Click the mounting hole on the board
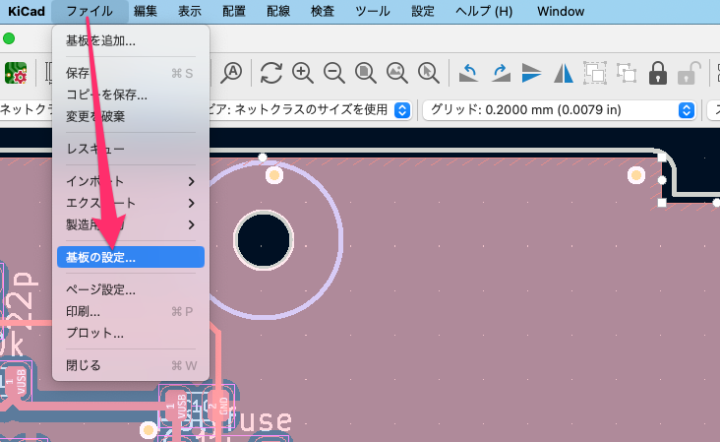Screen dimensions: 720x442 [x=263, y=238]
